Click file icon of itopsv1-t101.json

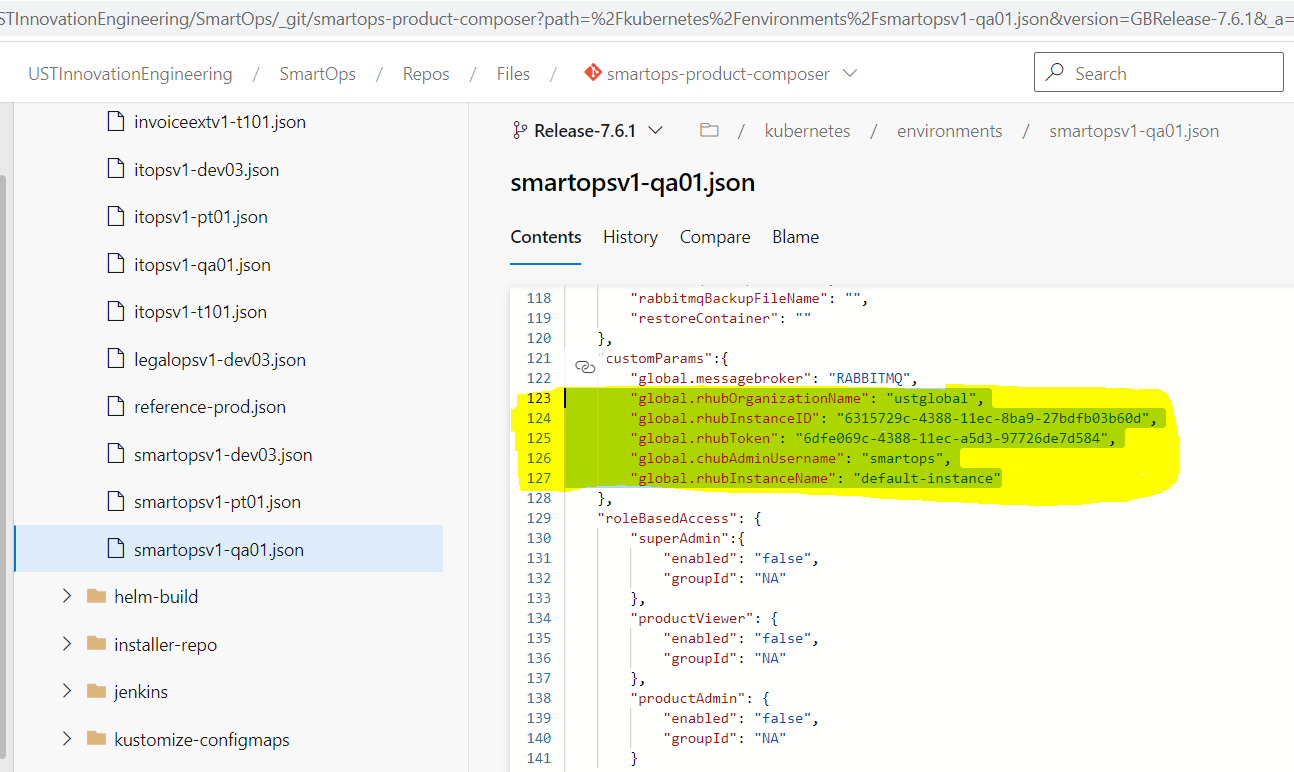(x=115, y=312)
